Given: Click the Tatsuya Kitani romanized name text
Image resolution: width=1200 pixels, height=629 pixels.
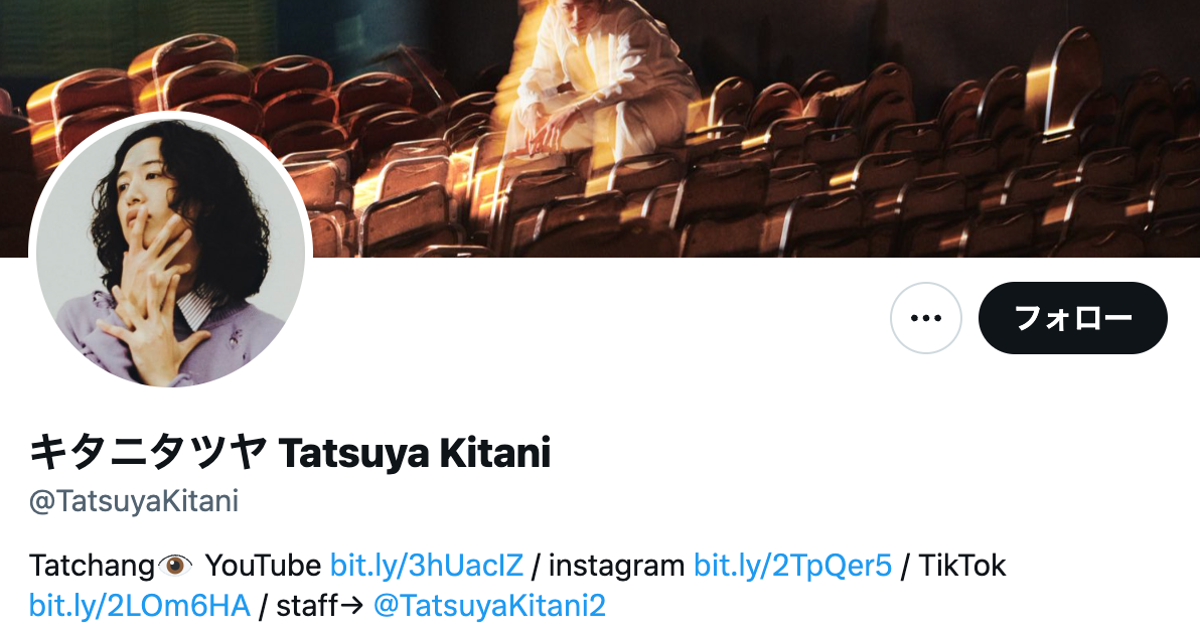Looking at the screenshot, I should [414, 455].
